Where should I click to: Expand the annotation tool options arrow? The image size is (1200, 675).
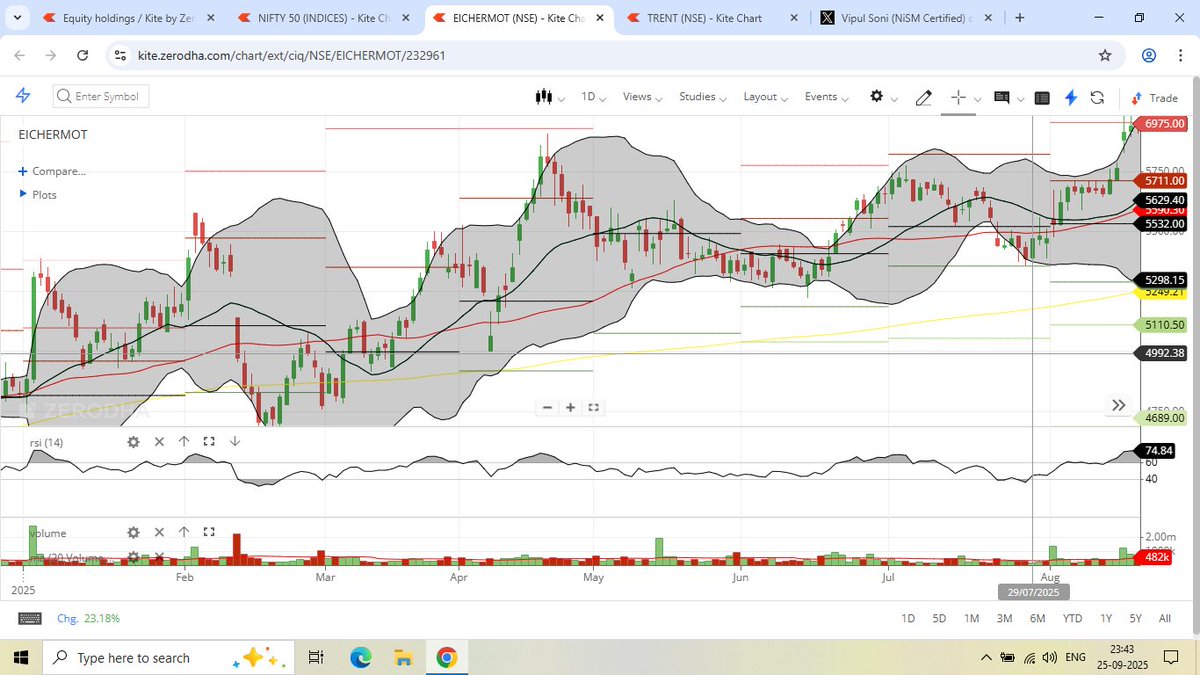(1022, 98)
